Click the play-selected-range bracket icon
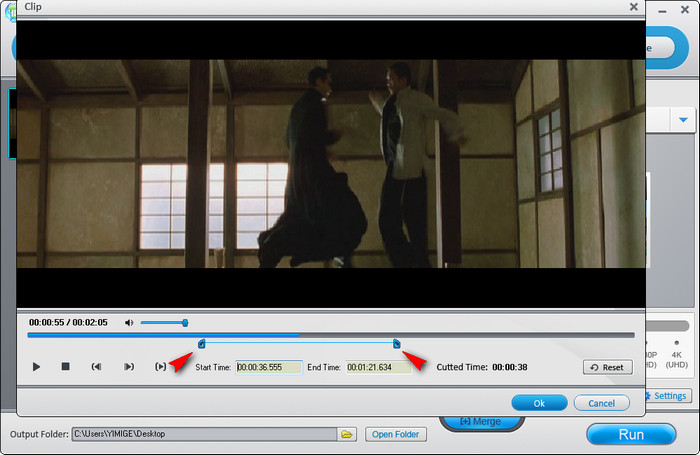The image size is (700, 455). coord(160,367)
